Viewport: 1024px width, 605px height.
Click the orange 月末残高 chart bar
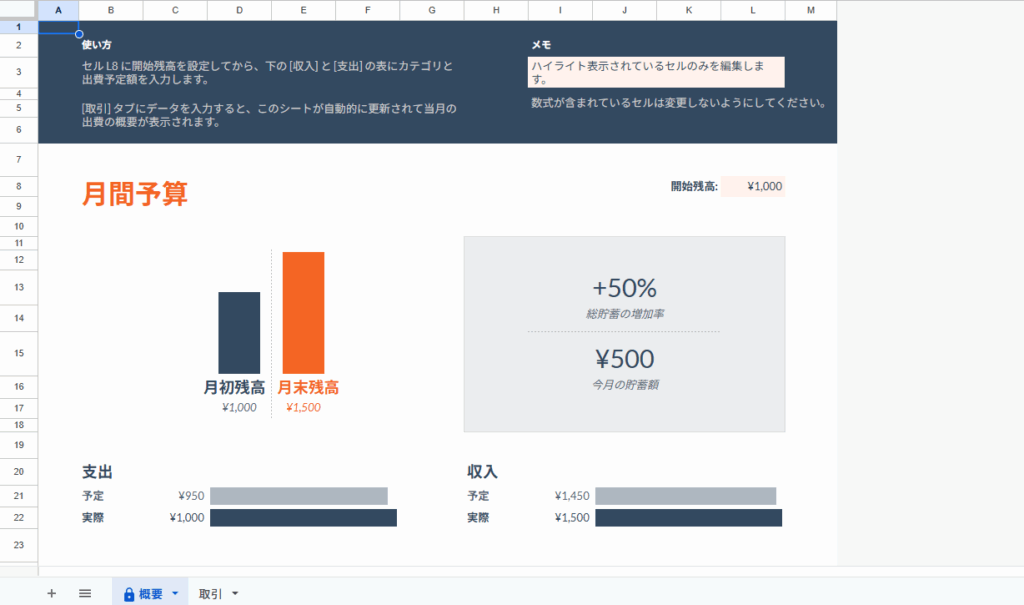coord(303,312)
